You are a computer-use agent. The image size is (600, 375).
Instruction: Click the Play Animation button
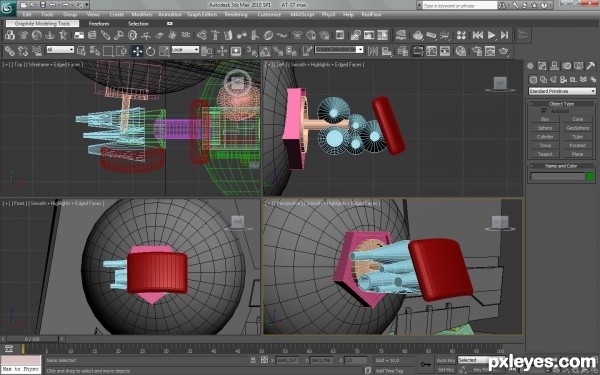(491, 35)
